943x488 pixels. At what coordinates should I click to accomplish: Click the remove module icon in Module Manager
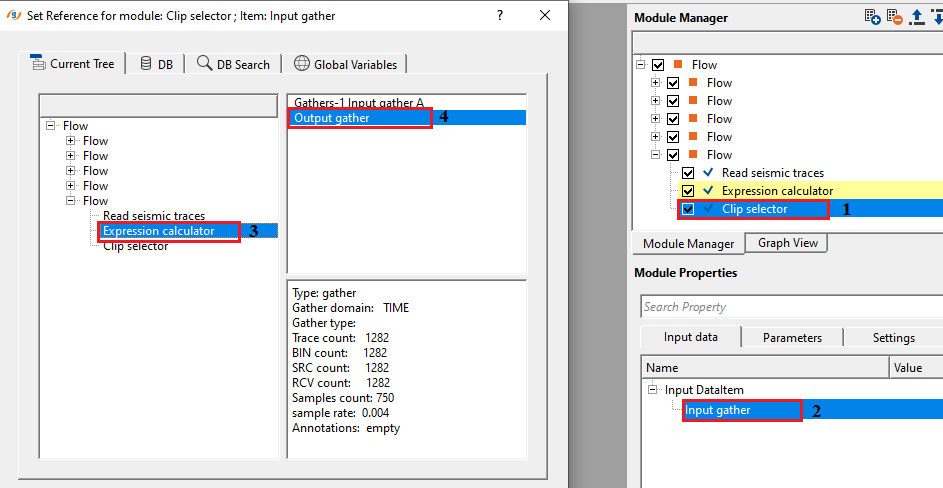click(x=894, y=17)
